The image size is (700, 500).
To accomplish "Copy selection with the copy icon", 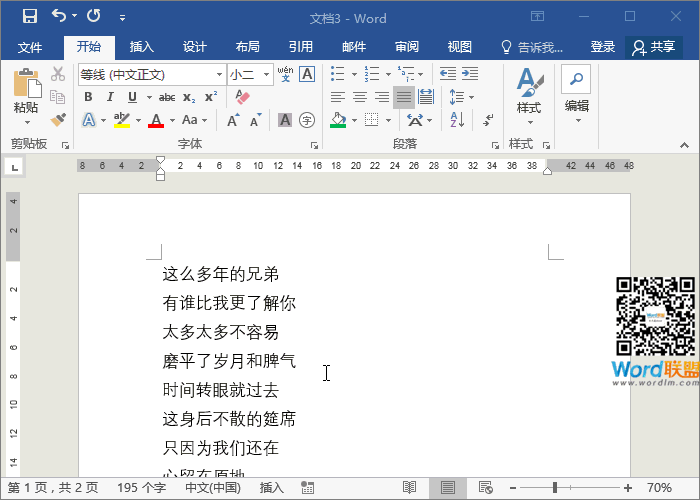I will point(58,97).
